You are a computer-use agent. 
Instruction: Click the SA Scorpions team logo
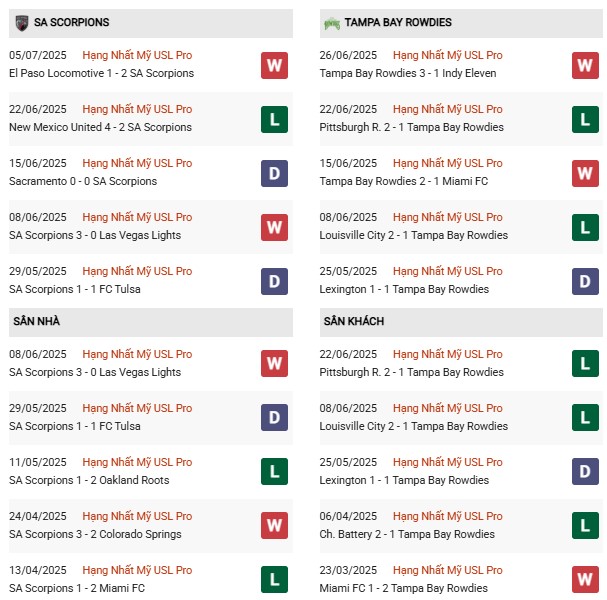(x=20, y=22)
